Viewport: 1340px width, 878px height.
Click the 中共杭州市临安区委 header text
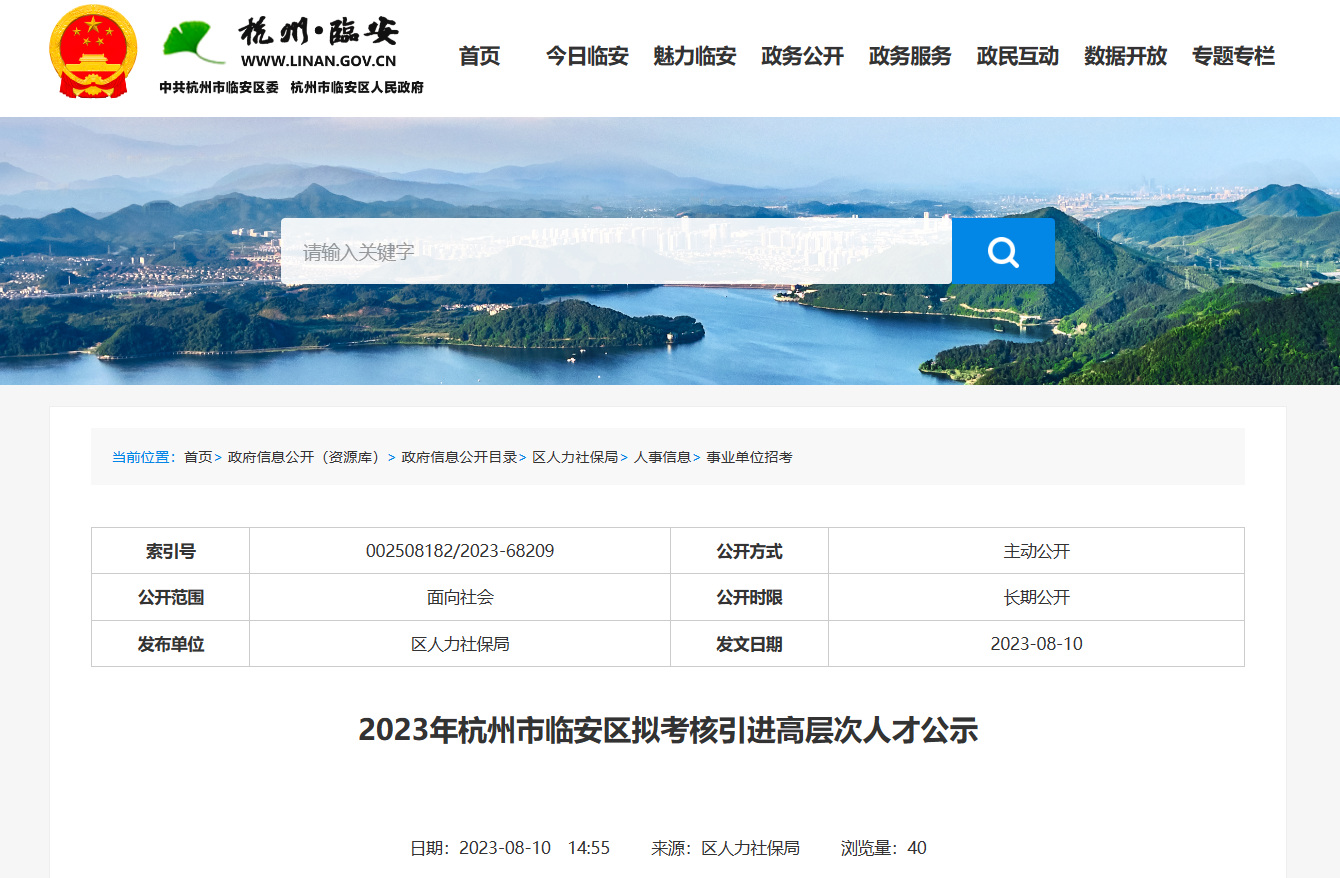(x=219, y=87)
